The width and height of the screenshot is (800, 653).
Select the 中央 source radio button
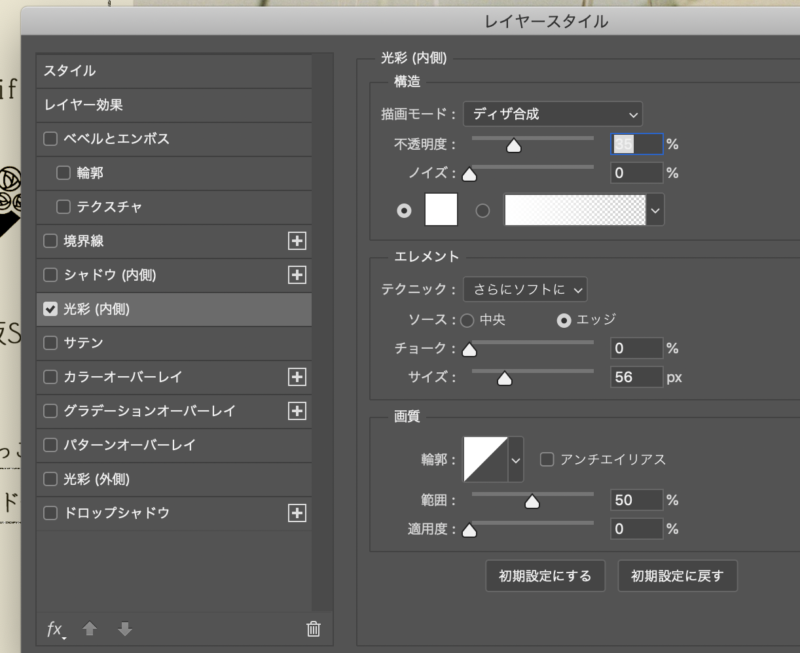(x=467, y=320)
